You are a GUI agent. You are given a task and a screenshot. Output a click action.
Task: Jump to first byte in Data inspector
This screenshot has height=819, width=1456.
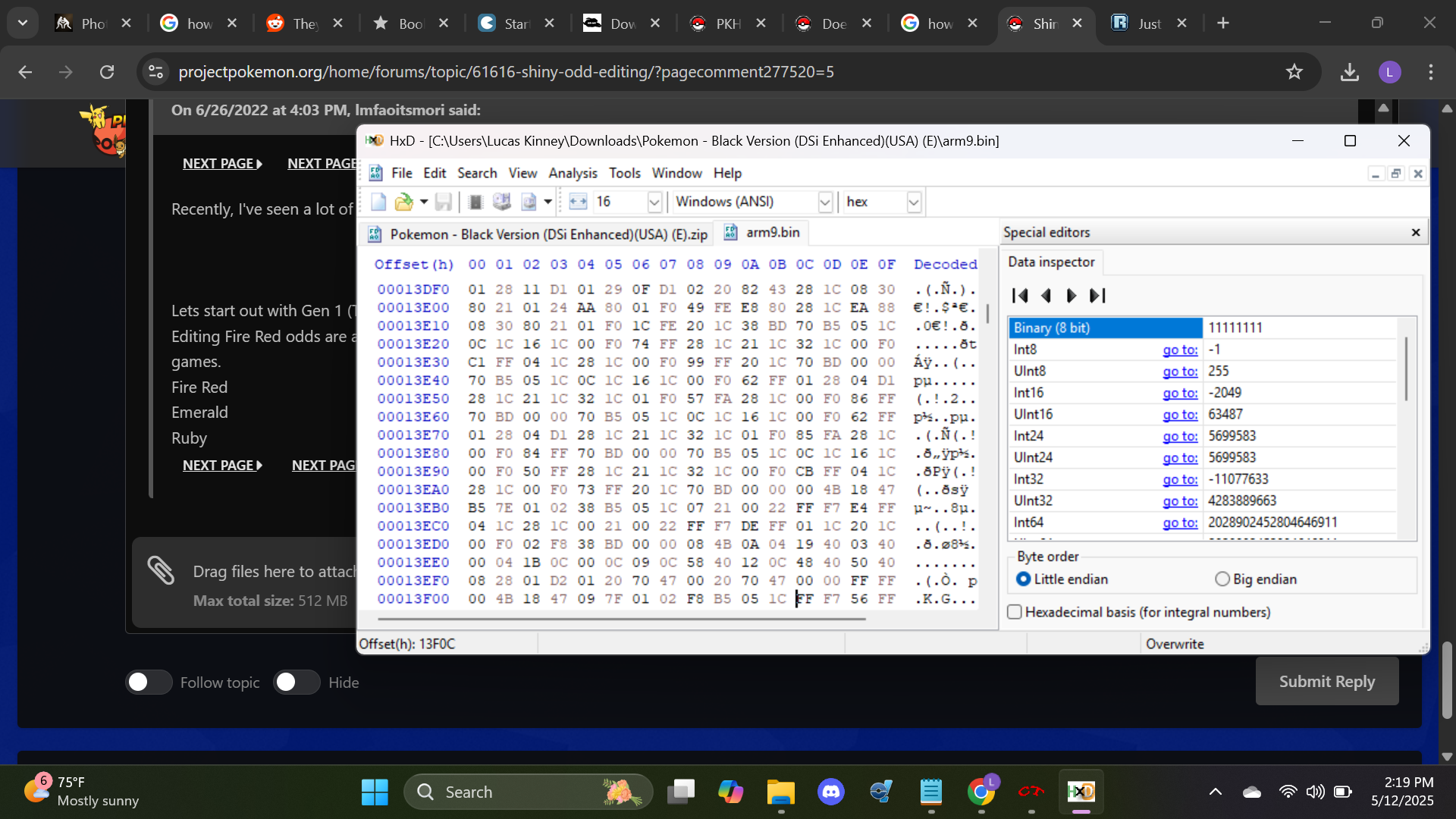pos(1020,296)
